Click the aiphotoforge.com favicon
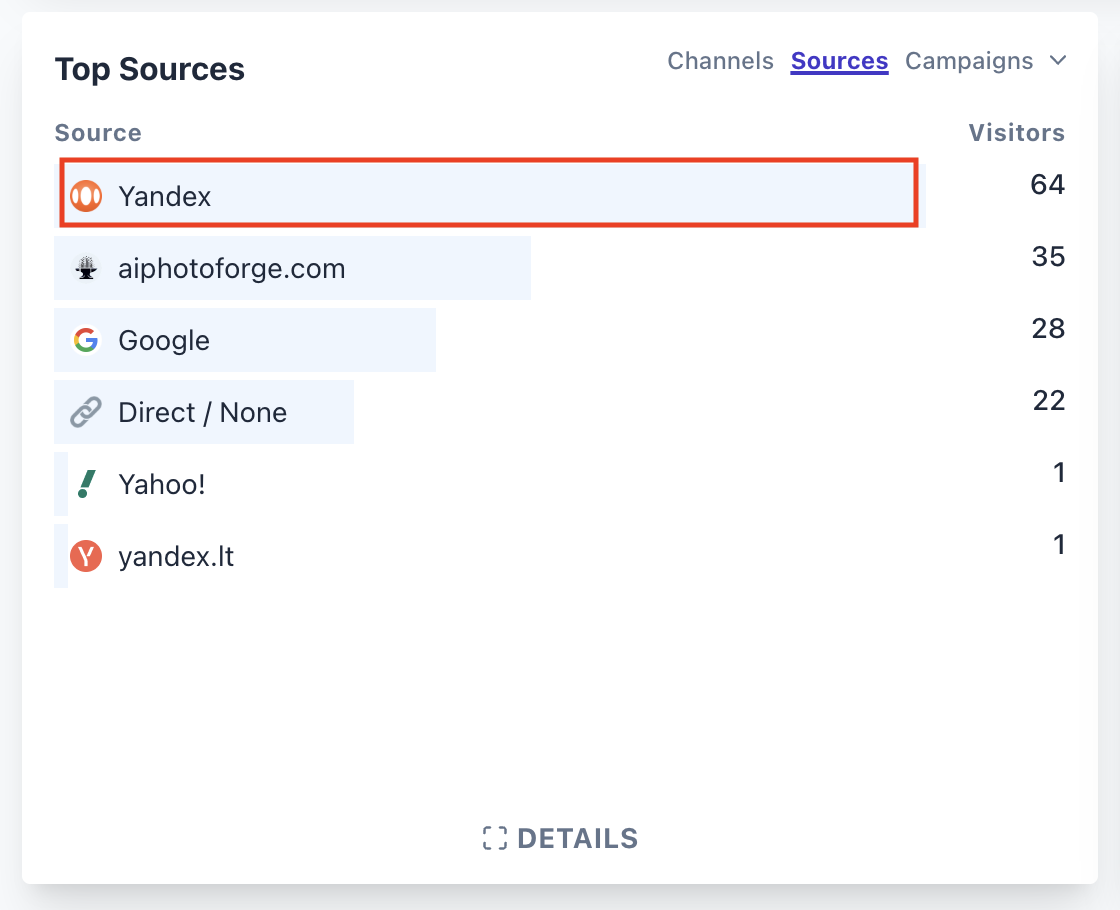The height and width of the screenshot is (910, 1120). (86, 268)
